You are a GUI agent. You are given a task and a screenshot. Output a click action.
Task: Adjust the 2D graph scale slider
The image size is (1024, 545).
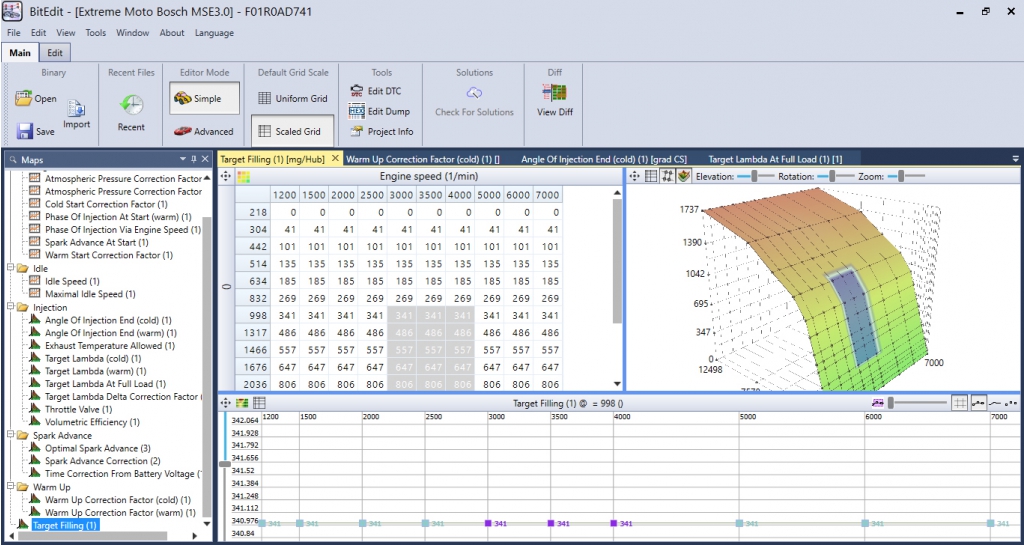click(x=917, y=403)
